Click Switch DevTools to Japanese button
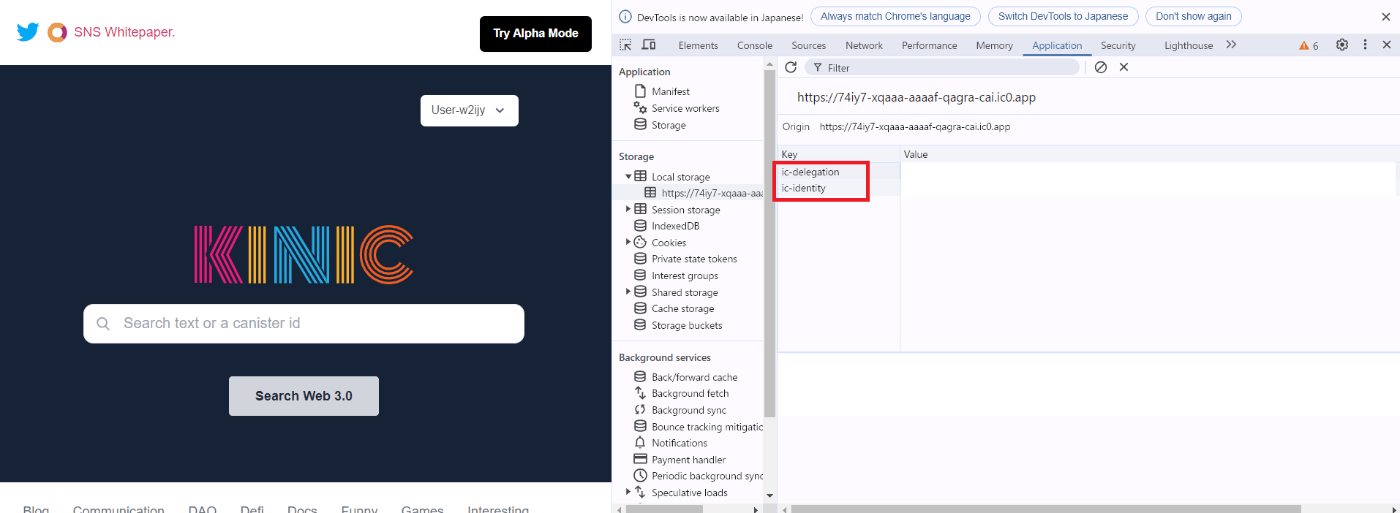 (1063, 16)
